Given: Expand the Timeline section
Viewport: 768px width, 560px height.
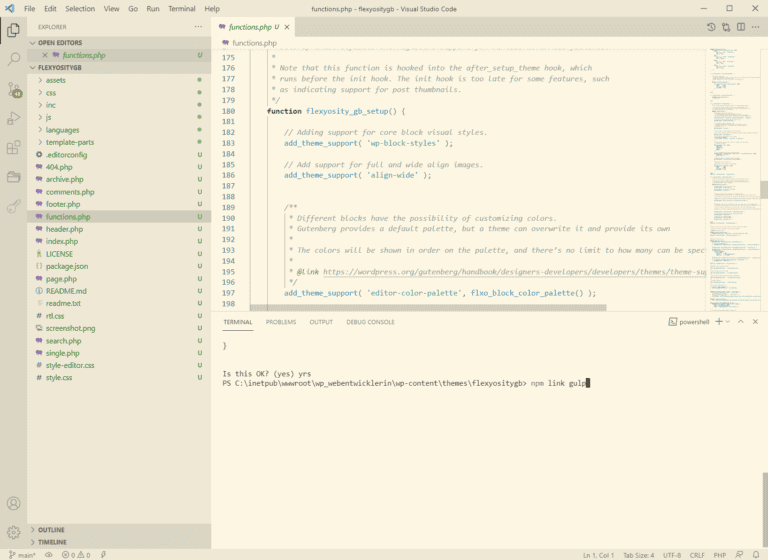Looking at the screenshot, I should point(119,542).
